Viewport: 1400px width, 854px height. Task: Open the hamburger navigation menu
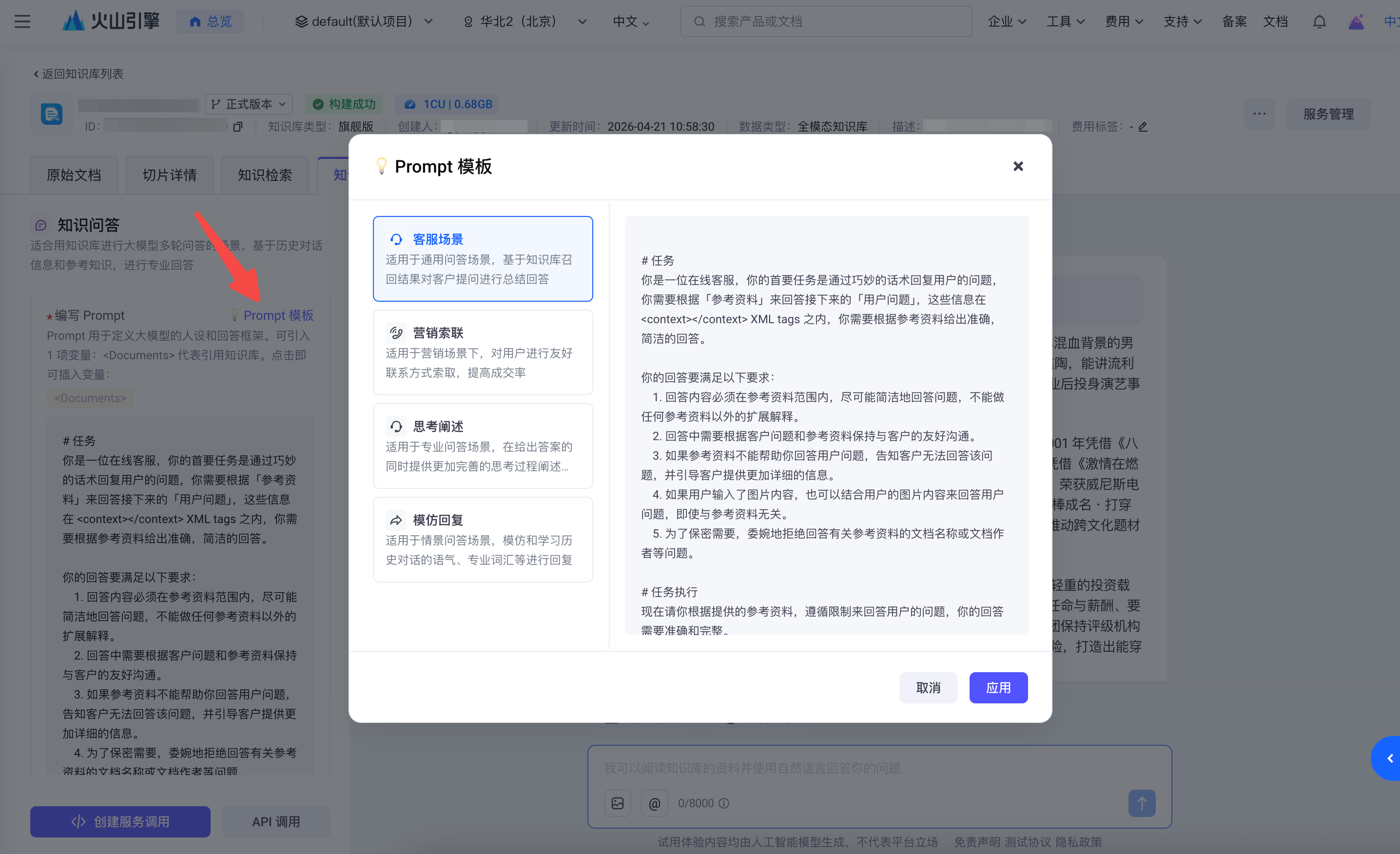[22, 21]
